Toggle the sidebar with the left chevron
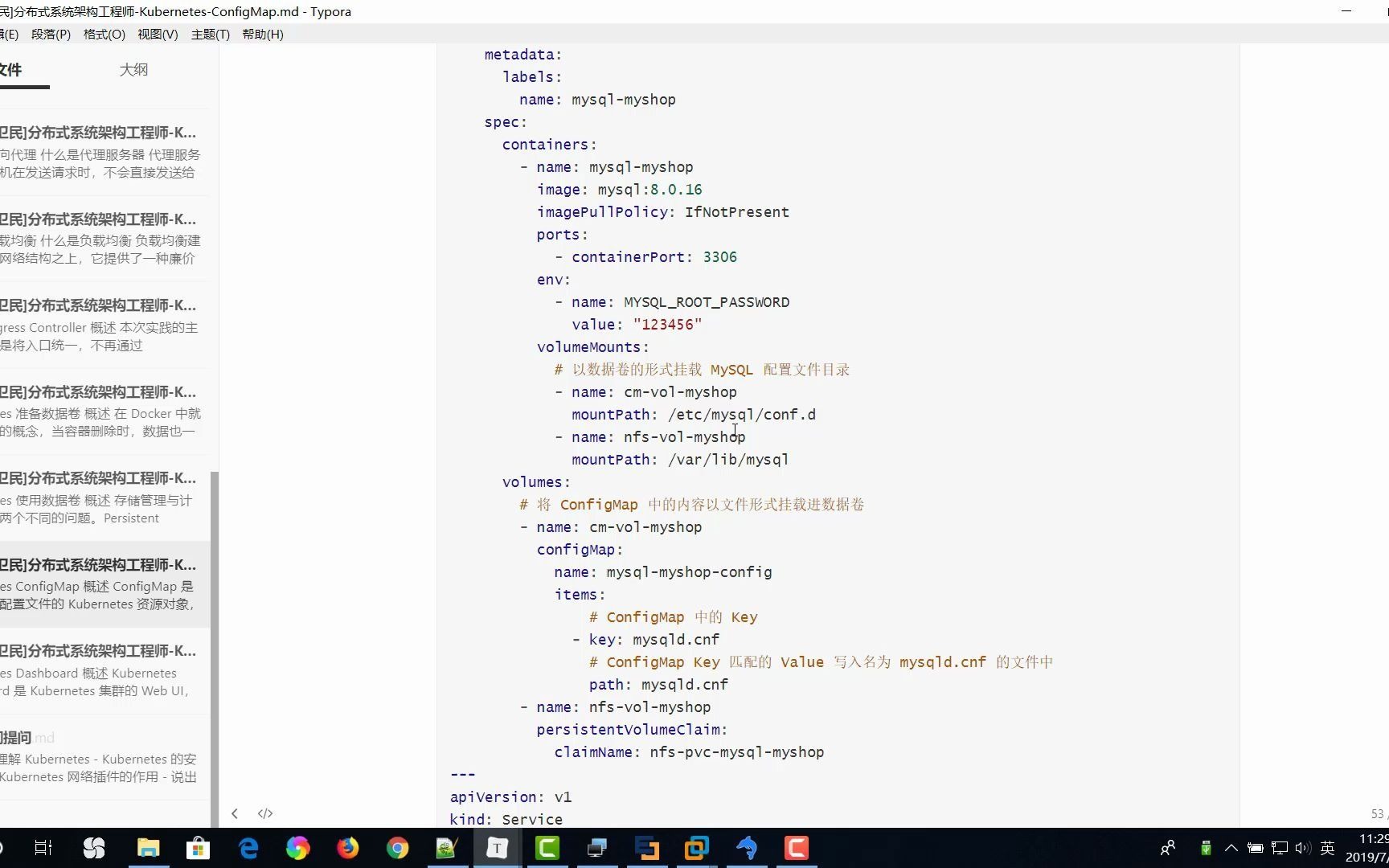This screenshot has height=868, width=1389. (x=235, y=813)
